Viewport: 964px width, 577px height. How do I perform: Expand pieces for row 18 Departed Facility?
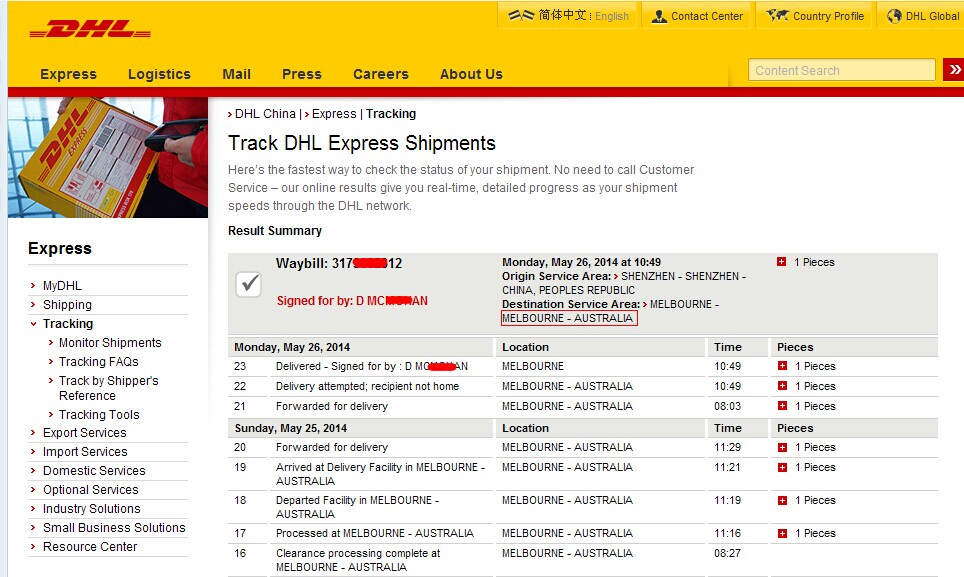(782, 500)
